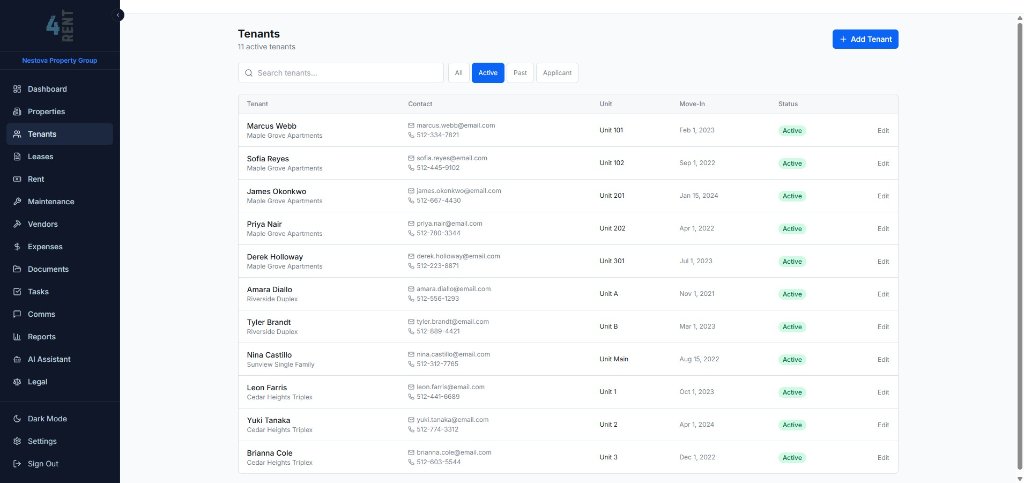The height and width of the screenshot is (483, 1024).
Task: Edit Marcus Webb's tenant record
Action: (x=883, y=131)
